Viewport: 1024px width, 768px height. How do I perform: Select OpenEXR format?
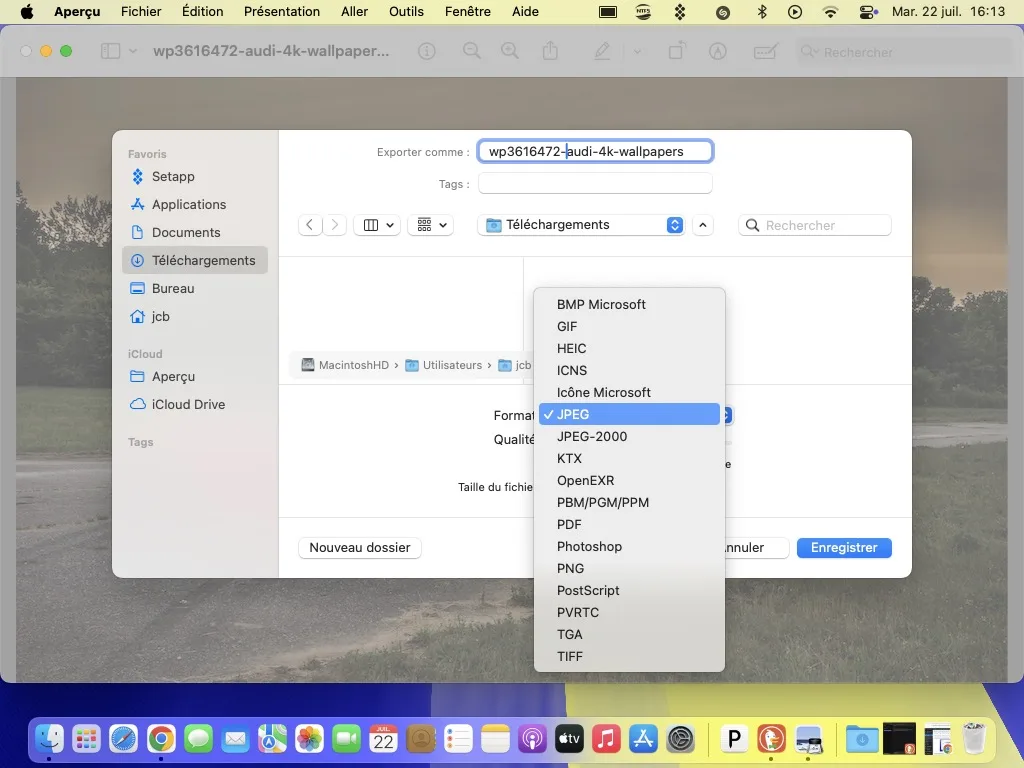click(x=629, y=481)
